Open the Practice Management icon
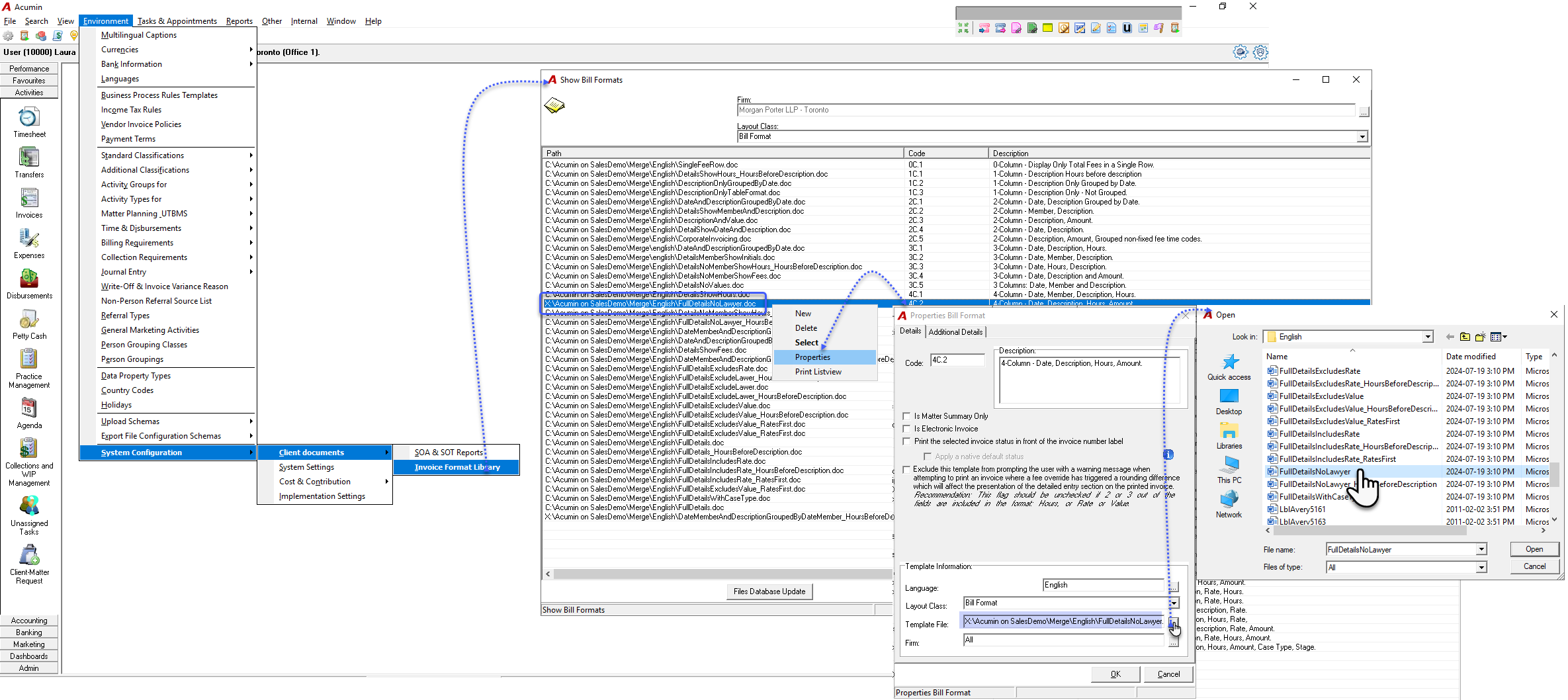Screen dimensions: 1568x700 [x=29, y=359]
